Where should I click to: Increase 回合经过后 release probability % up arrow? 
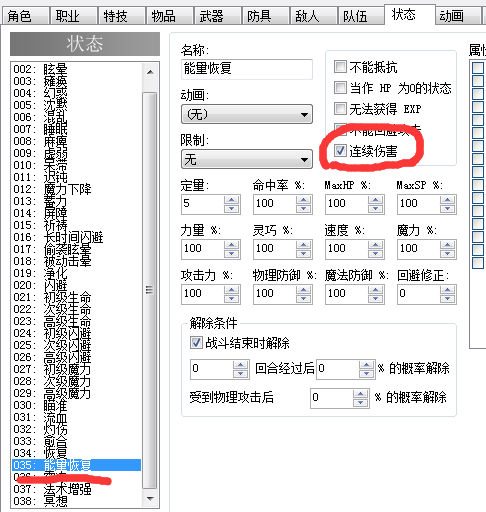tap(366, 364)
